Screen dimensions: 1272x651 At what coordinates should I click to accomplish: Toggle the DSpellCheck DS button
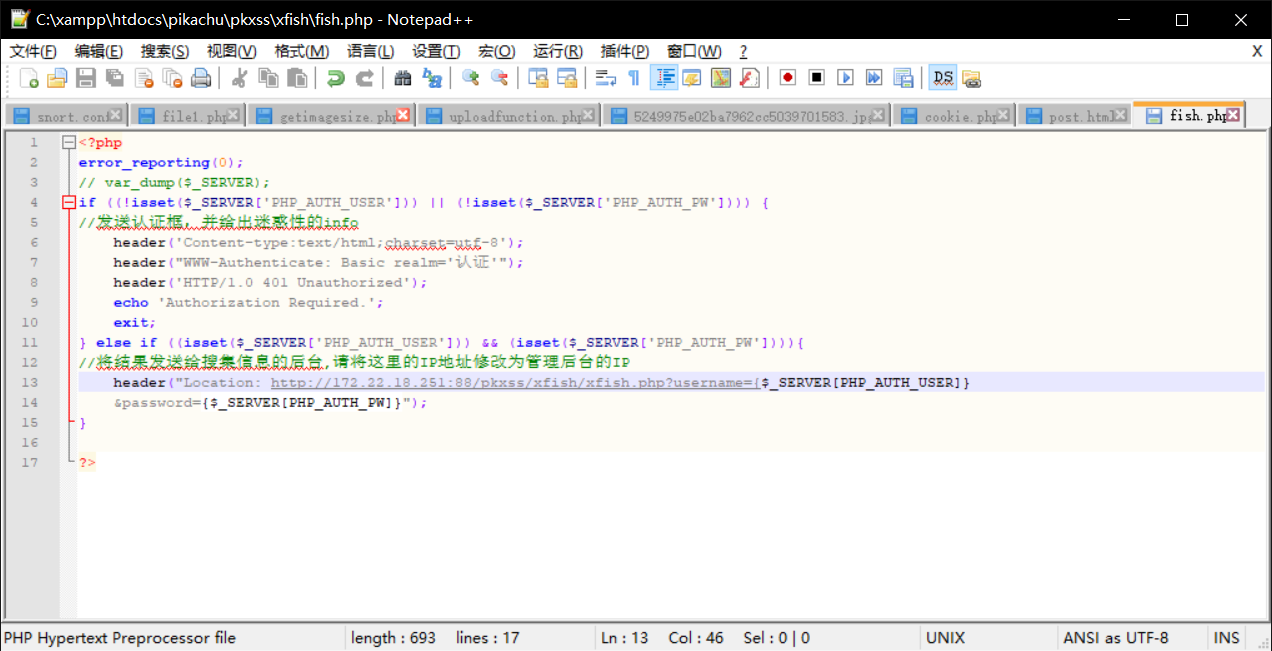pyautogui.click(x=942, y=78)
